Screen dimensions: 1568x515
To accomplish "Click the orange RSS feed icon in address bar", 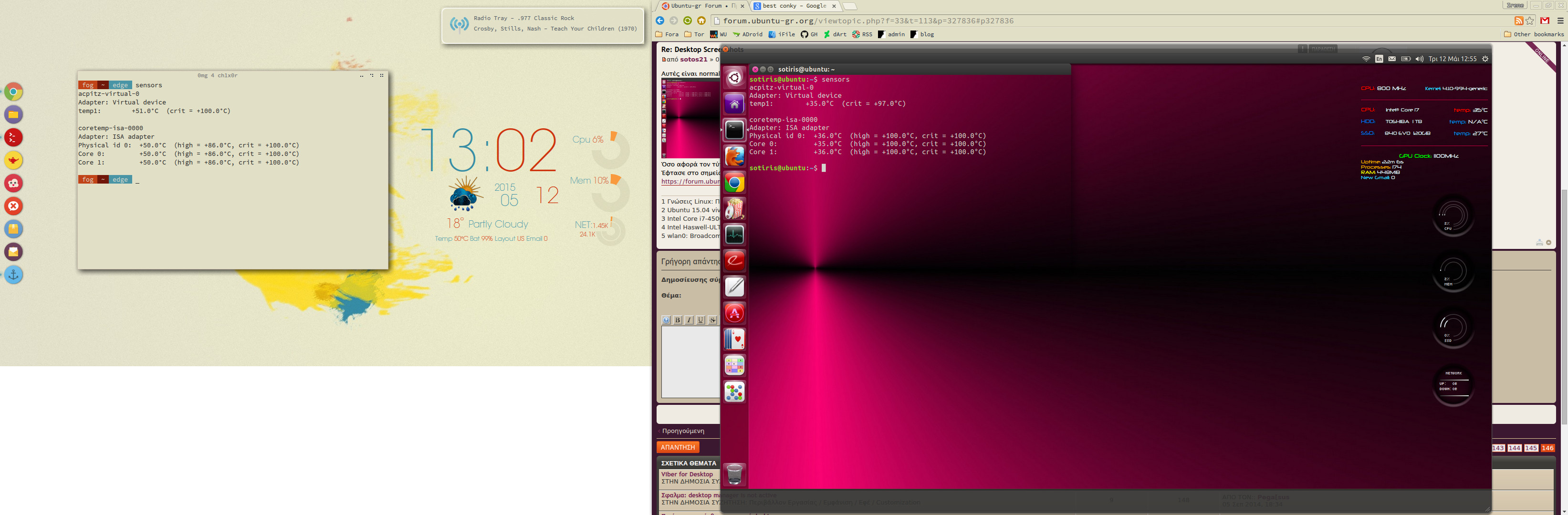I will pyautogui.click(x=1519, y=21).
